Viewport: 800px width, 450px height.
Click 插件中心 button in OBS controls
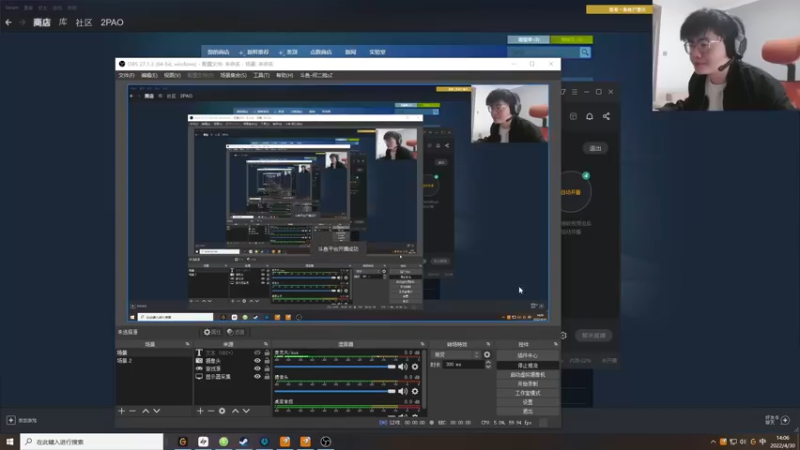pyautogui.click(x=528, y=356)
